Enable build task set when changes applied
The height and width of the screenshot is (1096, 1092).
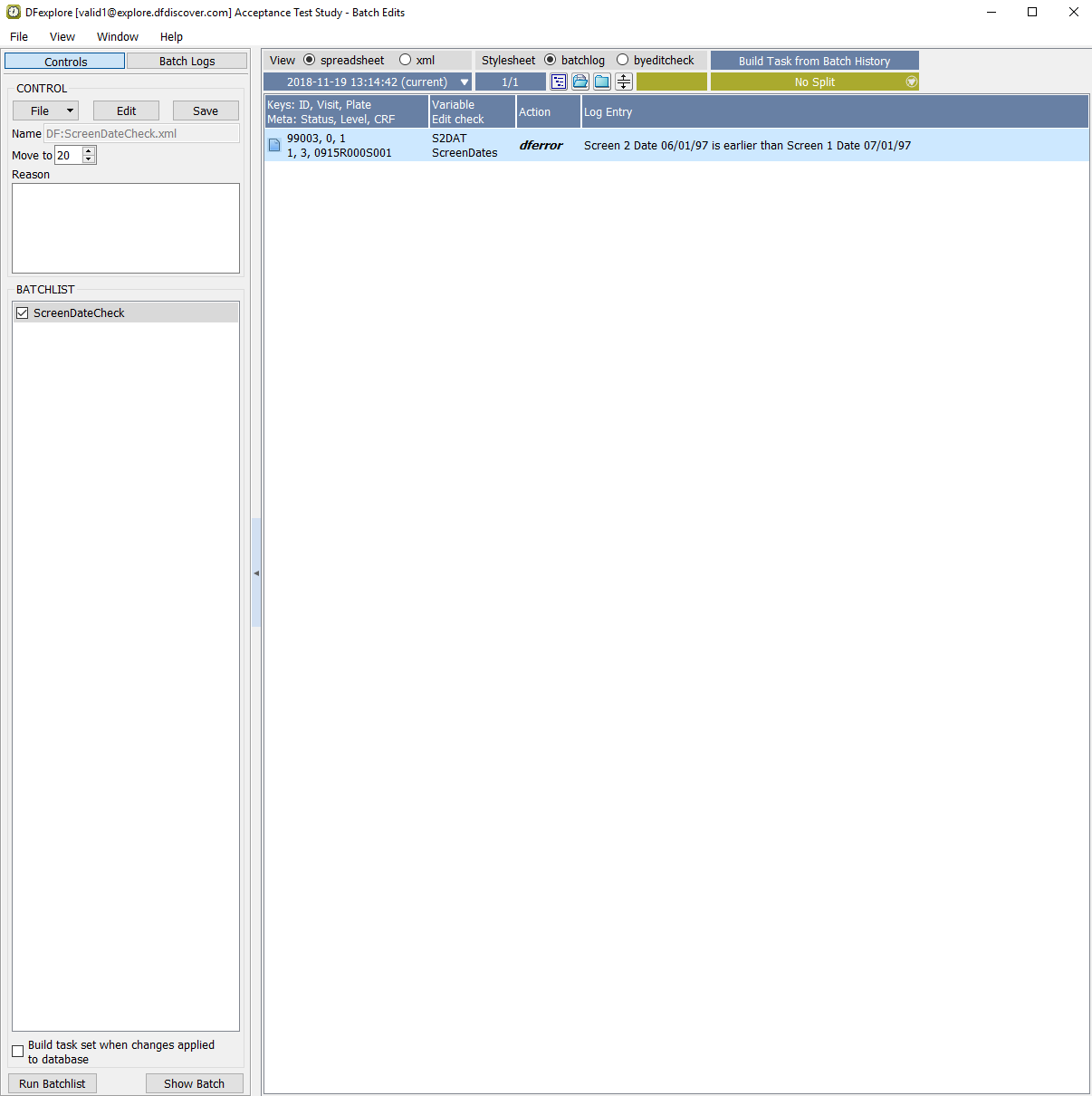[x=18, y=1051]
